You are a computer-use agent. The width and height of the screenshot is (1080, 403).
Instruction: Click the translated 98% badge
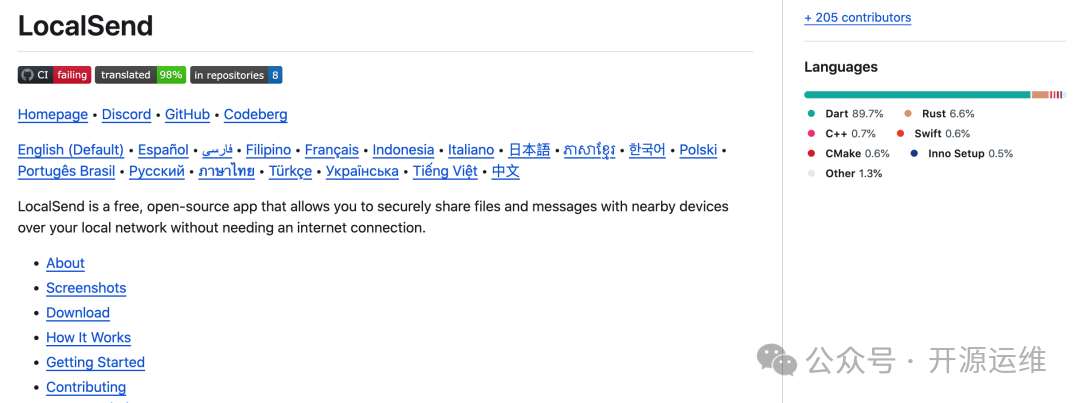141,75
